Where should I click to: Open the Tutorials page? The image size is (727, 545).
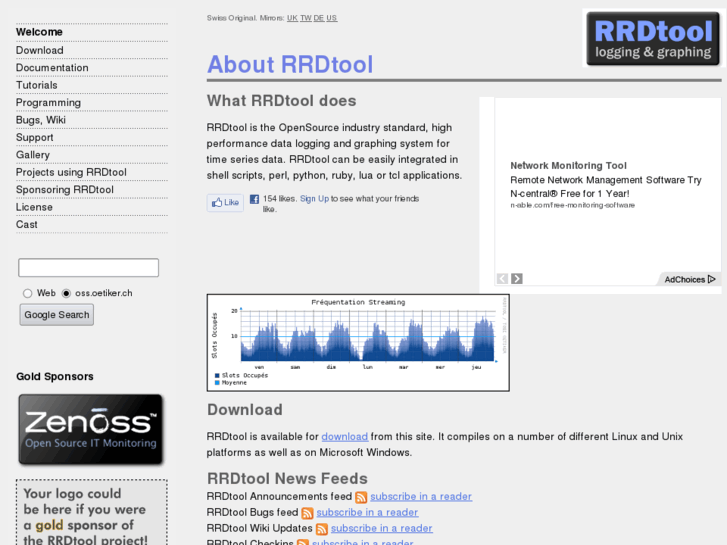[x=37, y=85]
